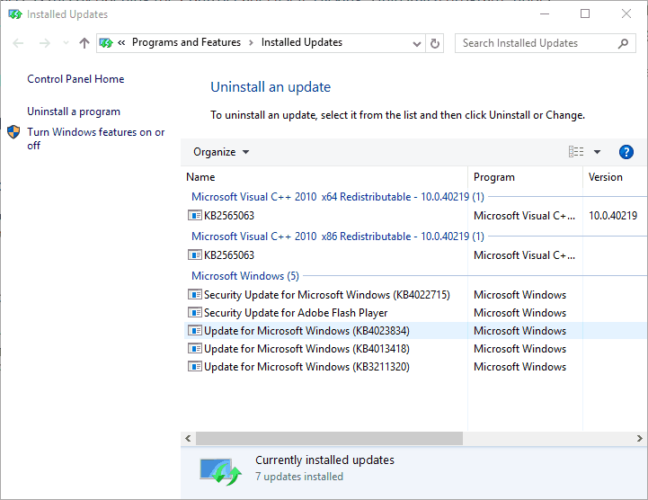The height and width of the screenshot is (500, 648).
Task: Sort by the Name column header
Action: pyautogui.click(x=201, y=177)
